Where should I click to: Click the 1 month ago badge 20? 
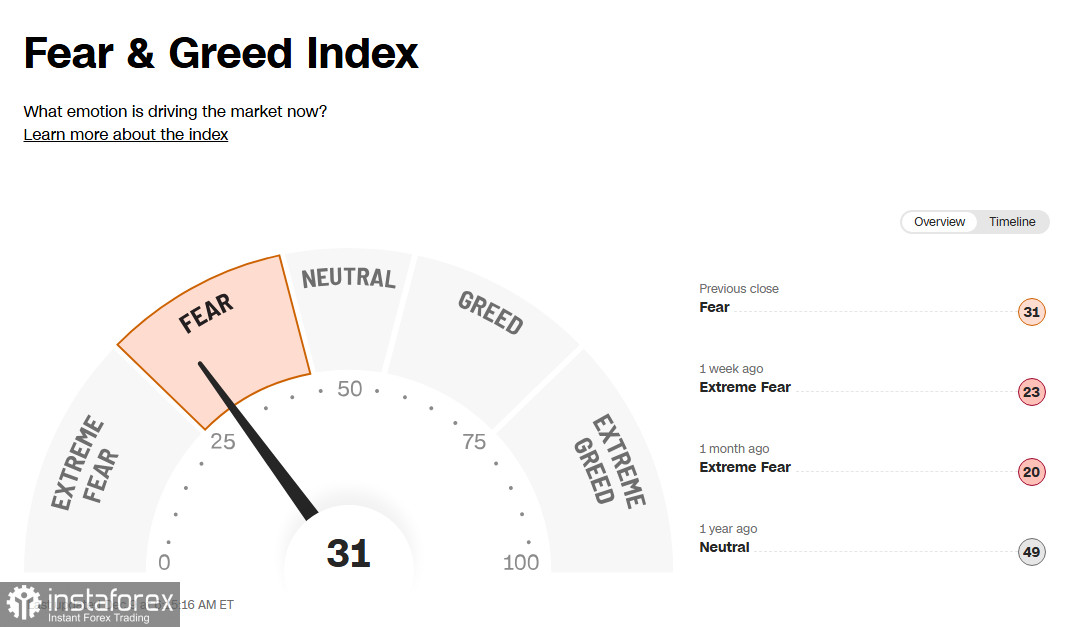click(1031, 472)
